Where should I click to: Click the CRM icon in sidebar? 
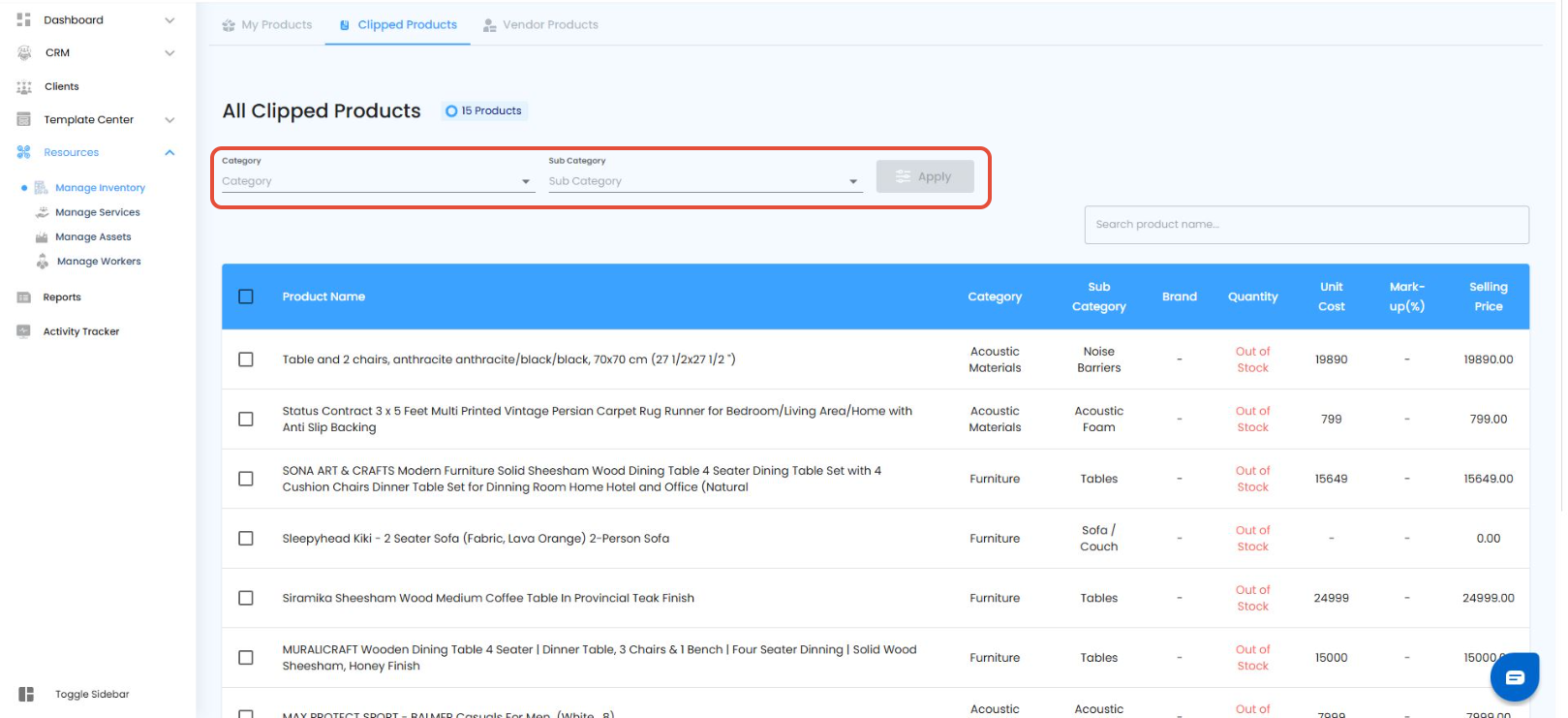click(x=24, y=53)
